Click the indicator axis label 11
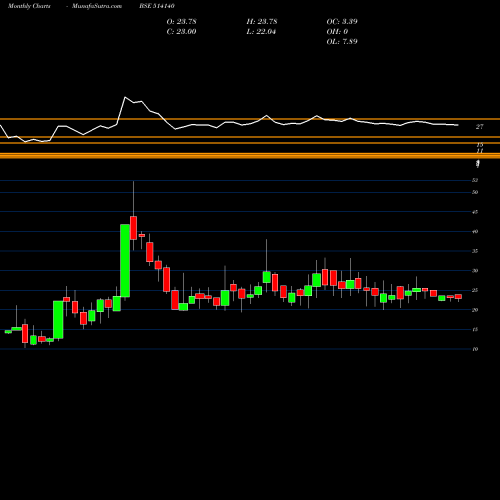This screenshot has width=500, height=500. tap(479, 151)
